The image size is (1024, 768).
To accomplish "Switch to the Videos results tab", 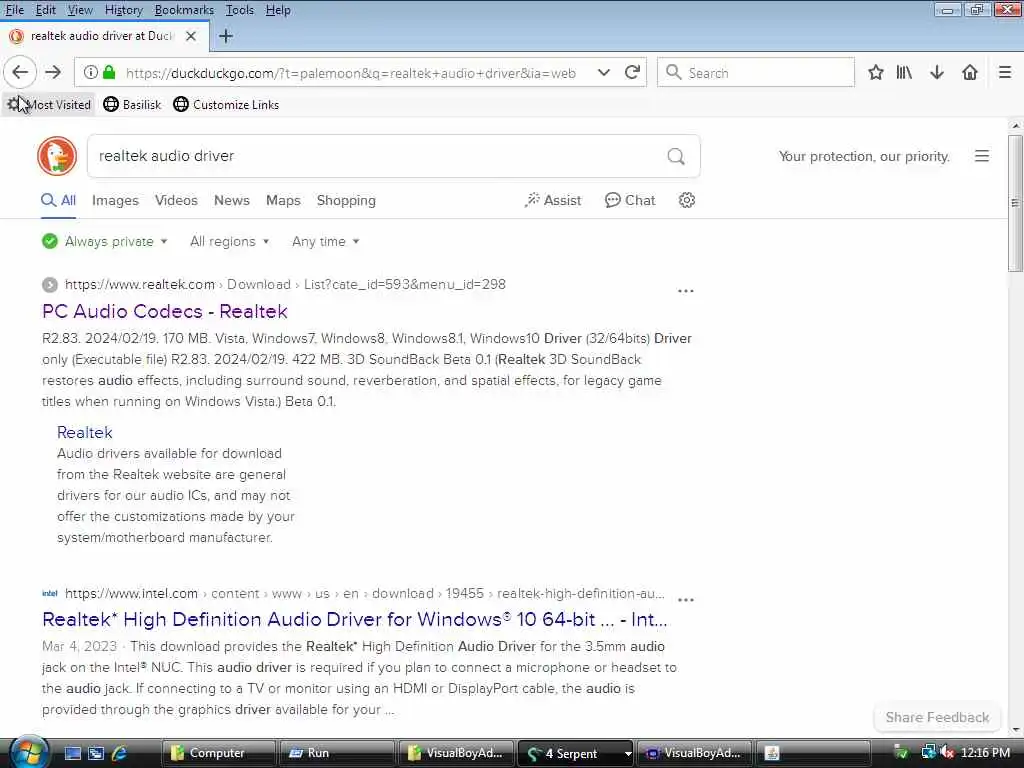I will 176,200.
